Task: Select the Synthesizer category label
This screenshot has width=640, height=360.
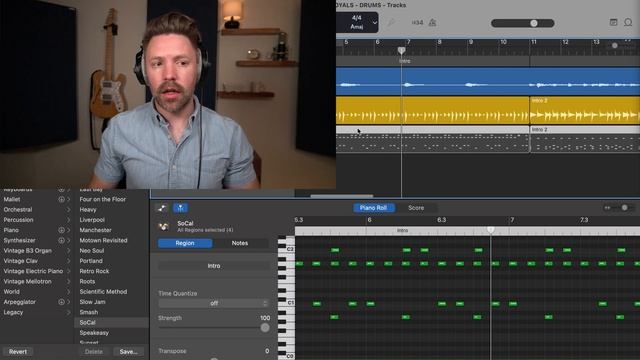Action: click(19, 240)
